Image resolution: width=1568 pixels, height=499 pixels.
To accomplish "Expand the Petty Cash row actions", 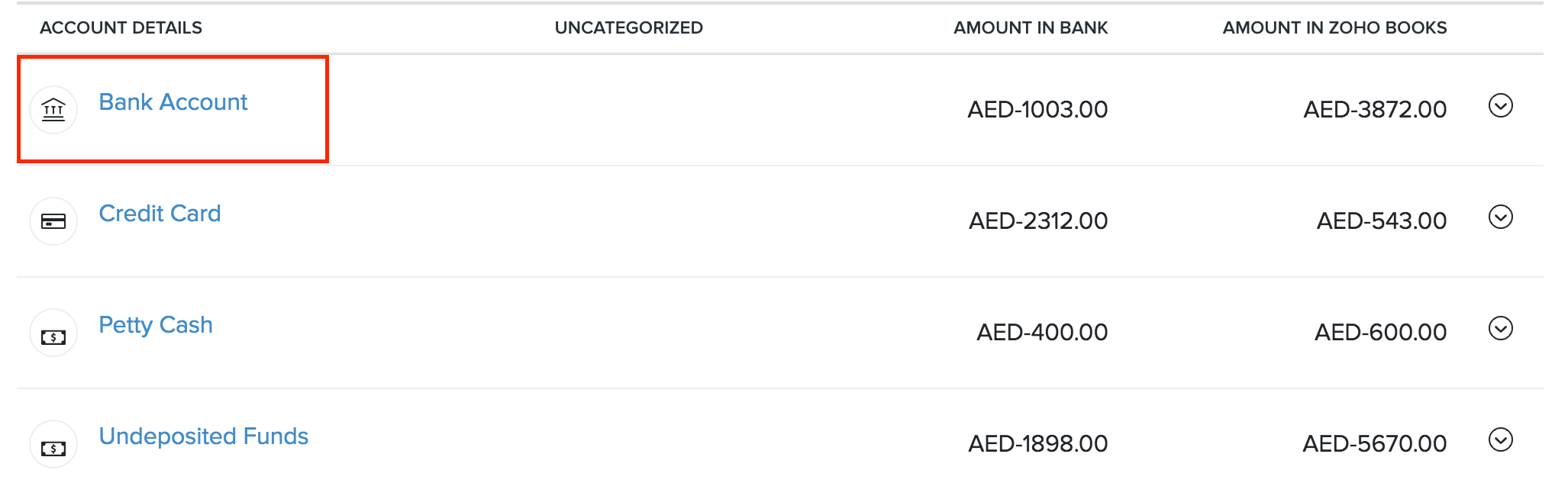I will tap(1501, 329).
